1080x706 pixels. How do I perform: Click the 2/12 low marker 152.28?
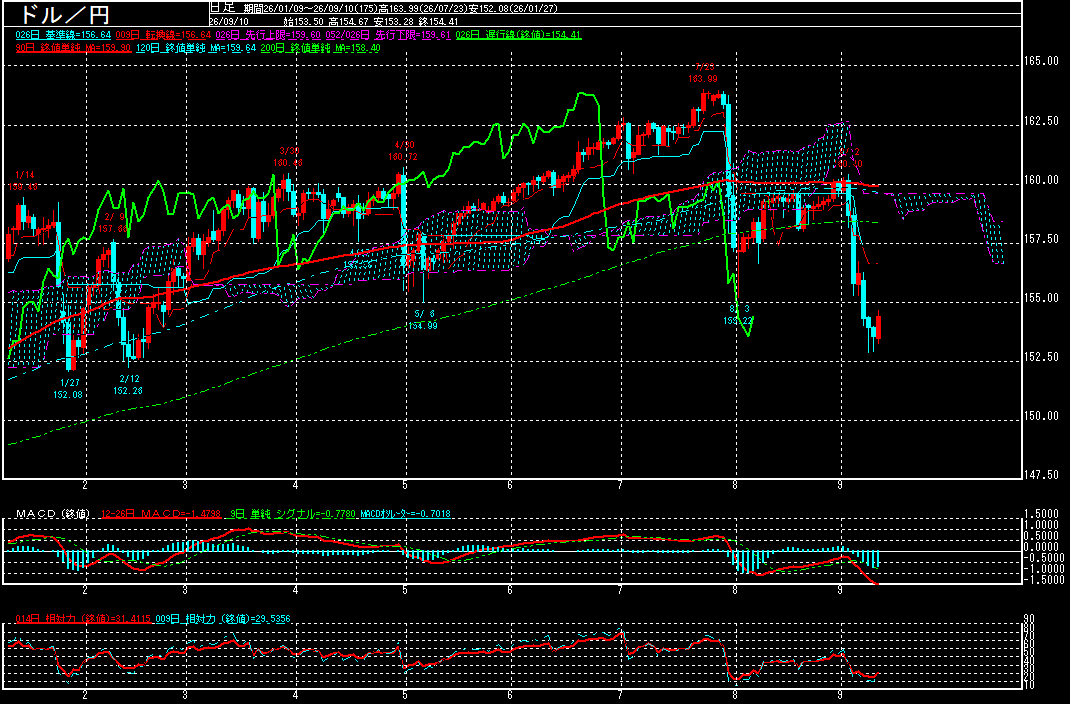pyautogui.click(x=128, y=384)
